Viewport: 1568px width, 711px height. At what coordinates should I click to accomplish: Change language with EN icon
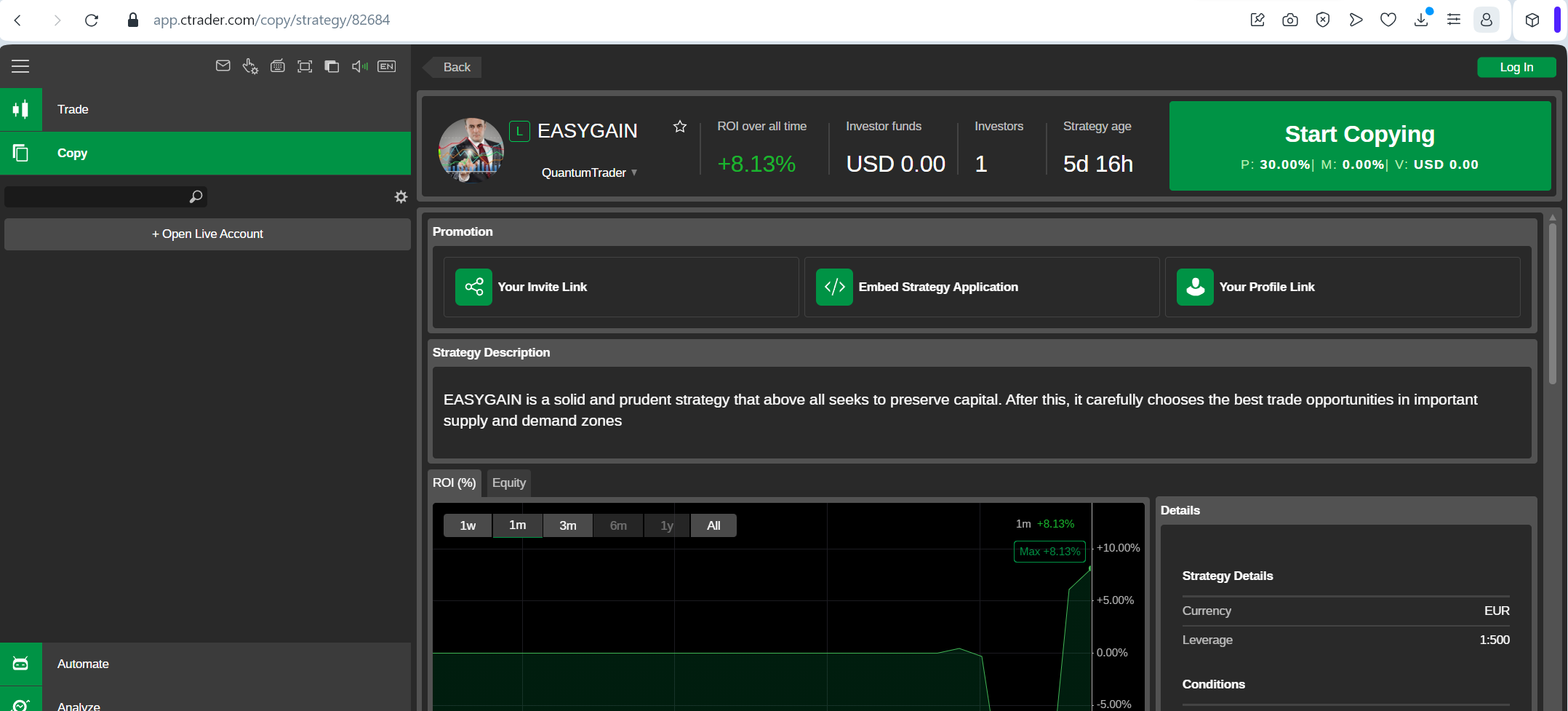(387, 66)
